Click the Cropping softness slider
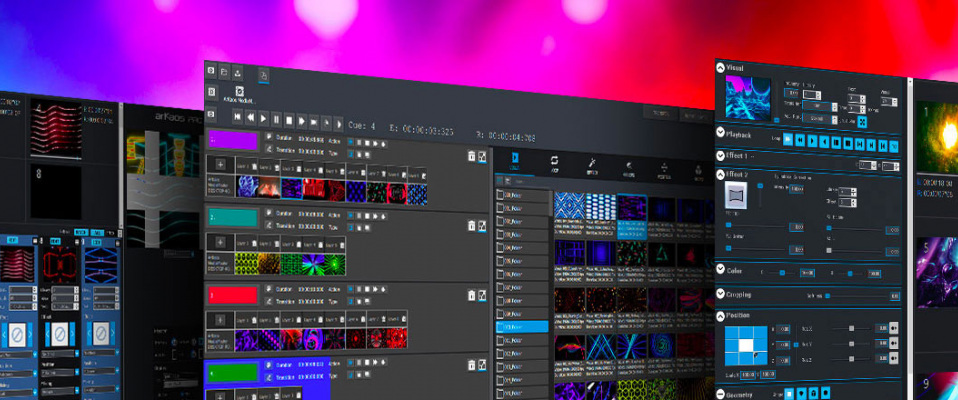Image resolution: width=958 pixels, height=400 pixels. coord(855,296)
